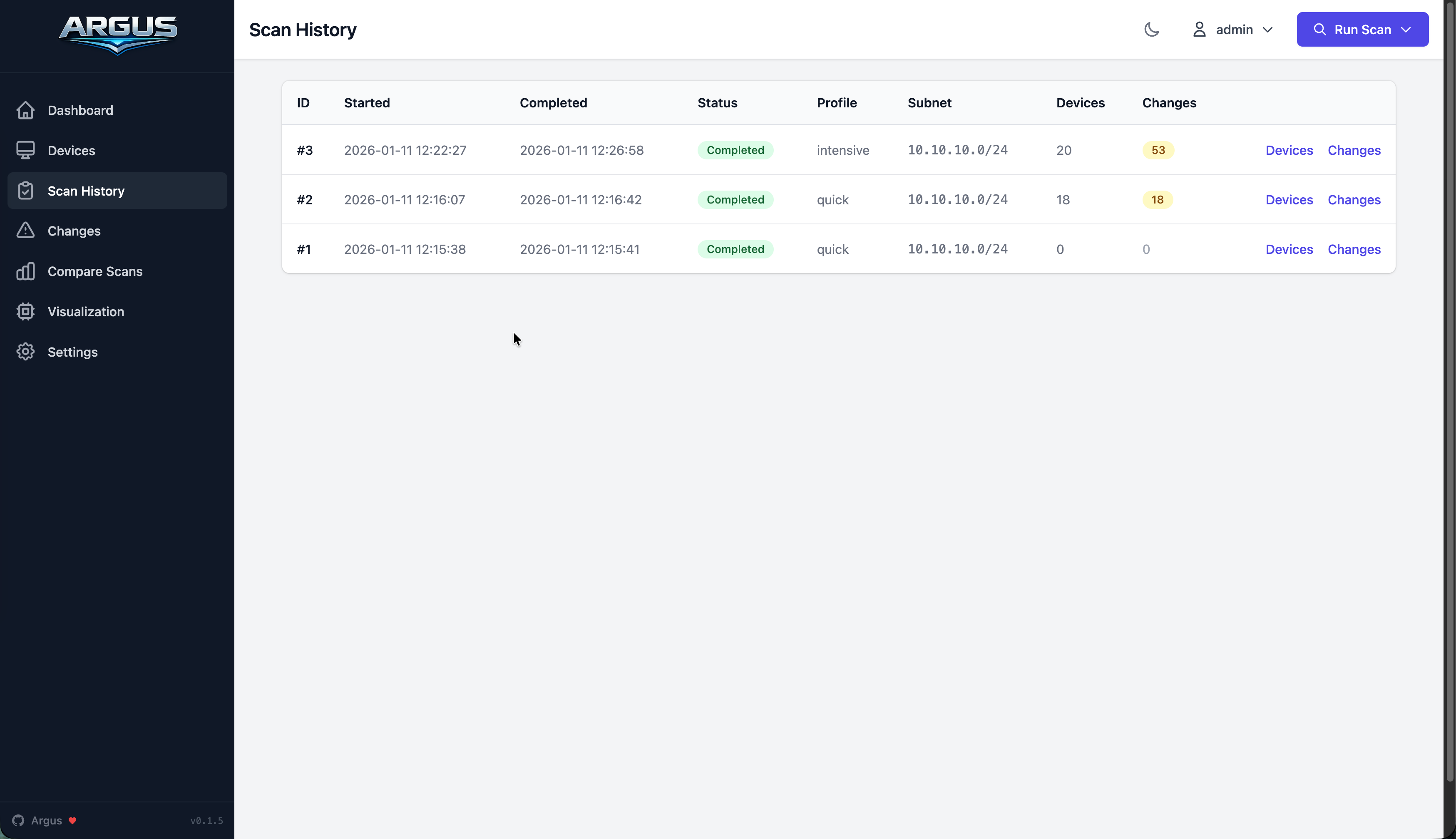Click the Compare Scans bar chart icon

[x=25, y=271]
